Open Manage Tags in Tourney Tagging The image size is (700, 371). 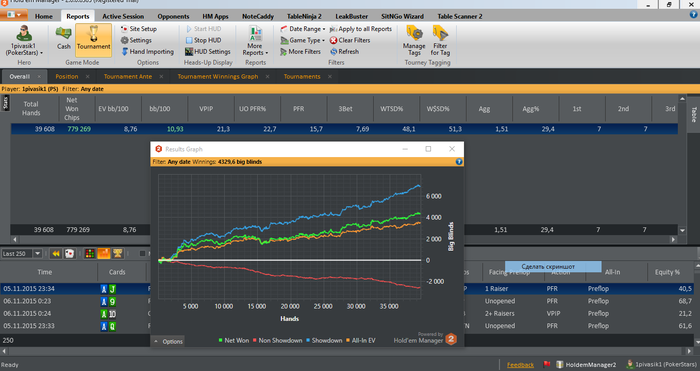click(x=414, y=40)
